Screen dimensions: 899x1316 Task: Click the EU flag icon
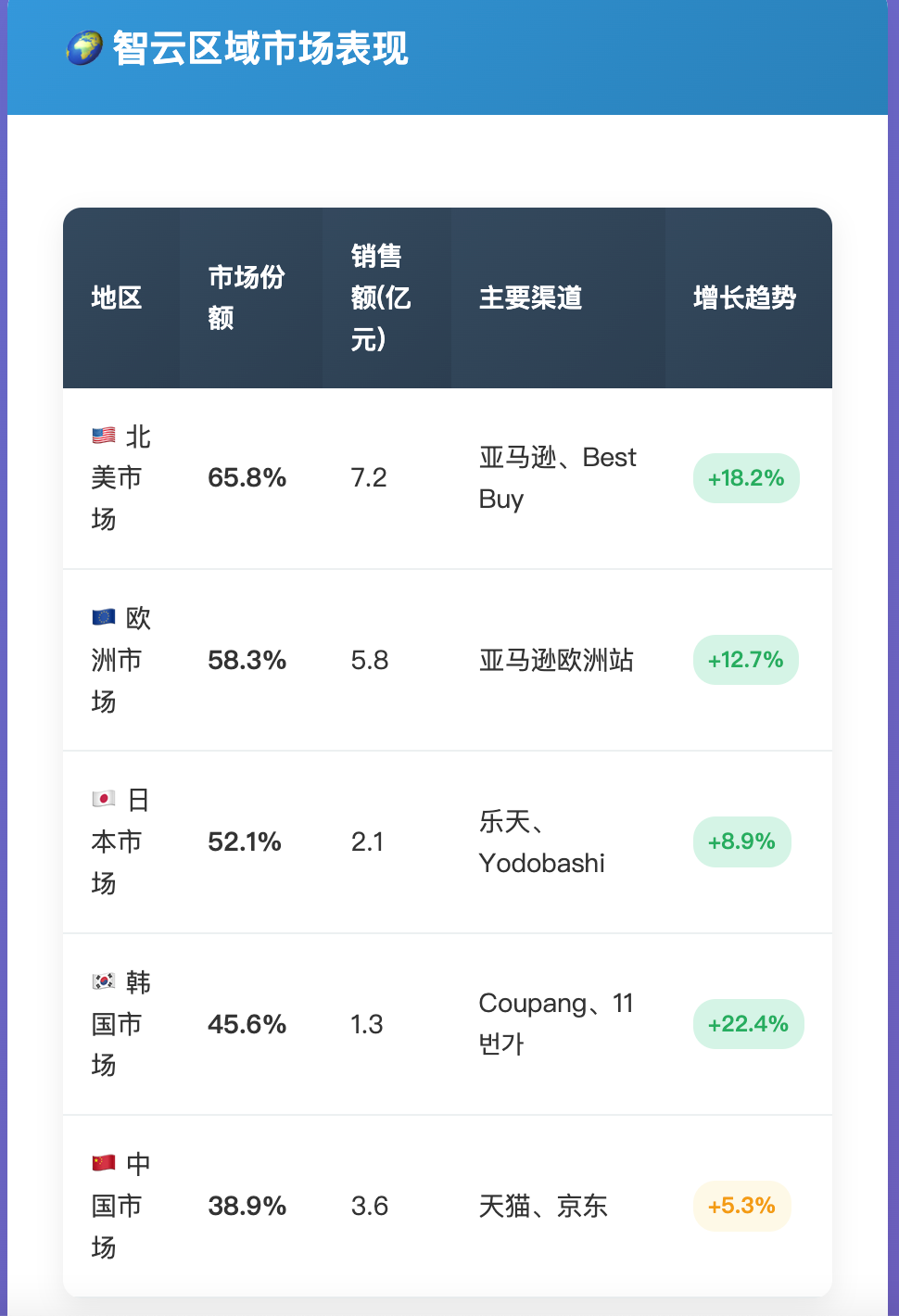click(104, 617)
